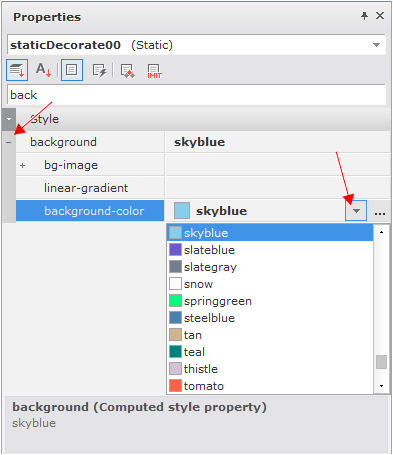The image size is (393, 455).
Task: Click the user-defined property star icon
Action: point(127,71)
